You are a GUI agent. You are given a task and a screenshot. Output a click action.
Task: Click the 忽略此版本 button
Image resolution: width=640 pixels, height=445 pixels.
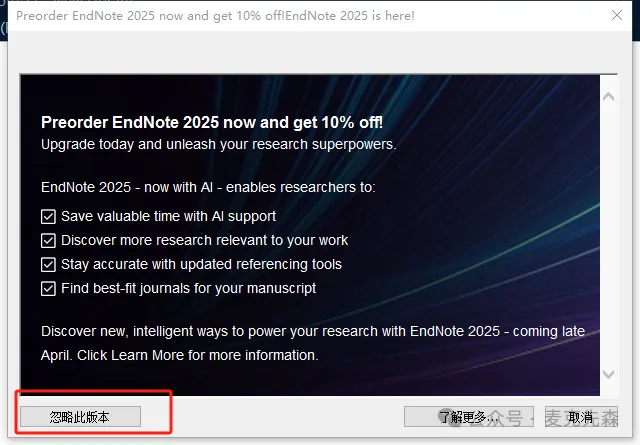pyautogui.click(x=80, y=417)
